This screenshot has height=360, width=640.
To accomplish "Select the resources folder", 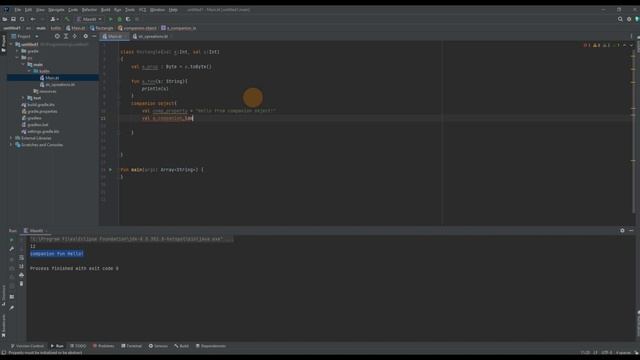I will tap(45, 91).
